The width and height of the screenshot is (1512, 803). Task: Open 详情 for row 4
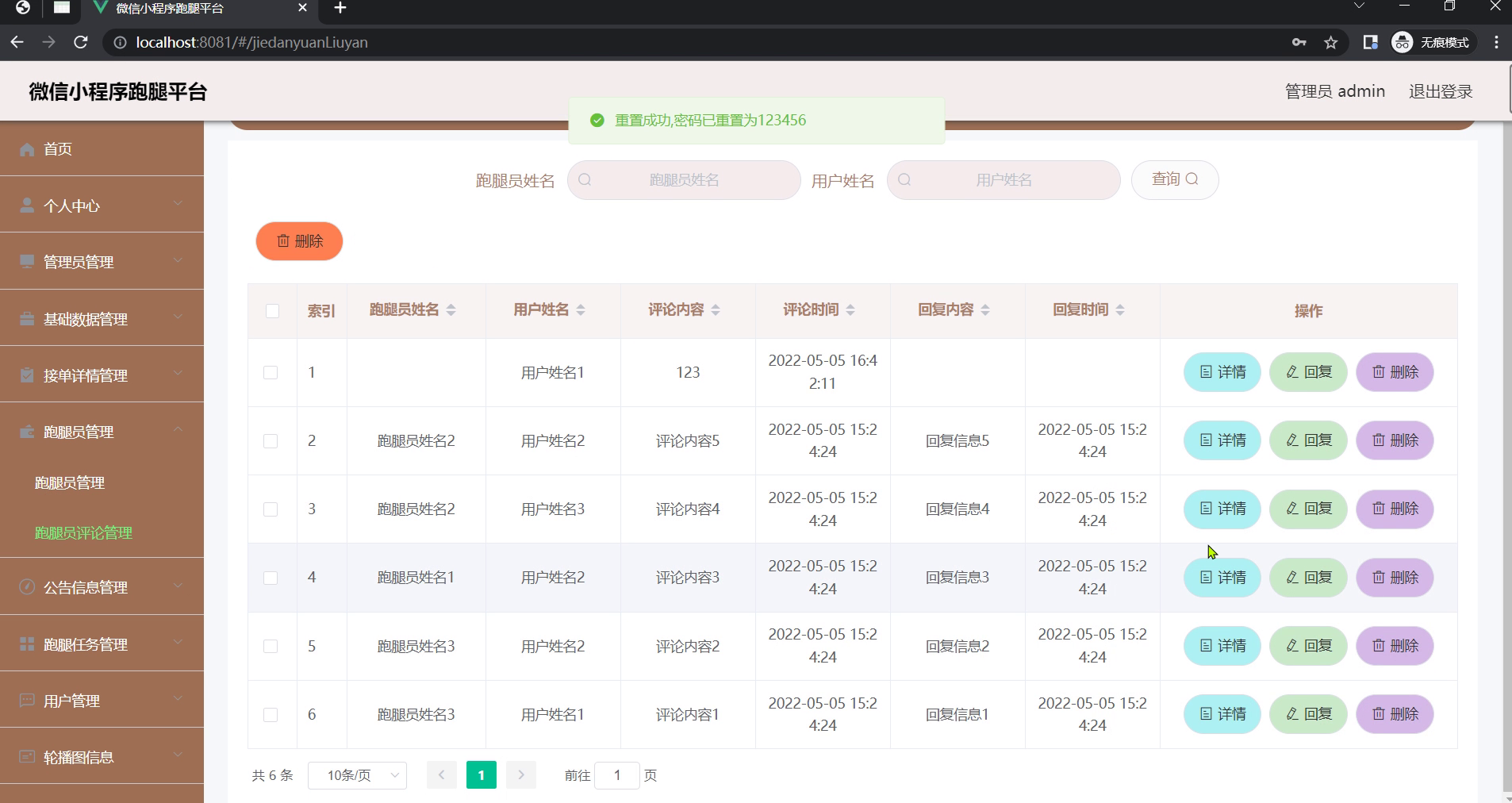1222,578
